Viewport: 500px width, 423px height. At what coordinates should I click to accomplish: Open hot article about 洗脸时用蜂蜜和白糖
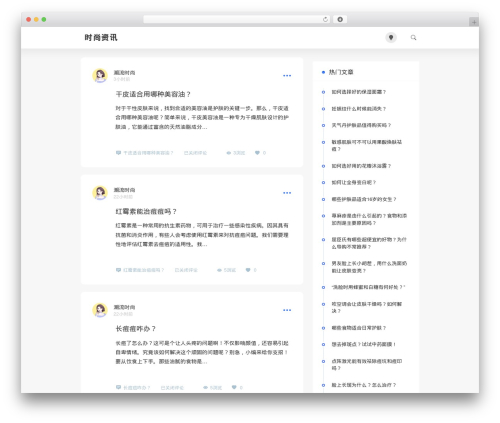[368, 287]
